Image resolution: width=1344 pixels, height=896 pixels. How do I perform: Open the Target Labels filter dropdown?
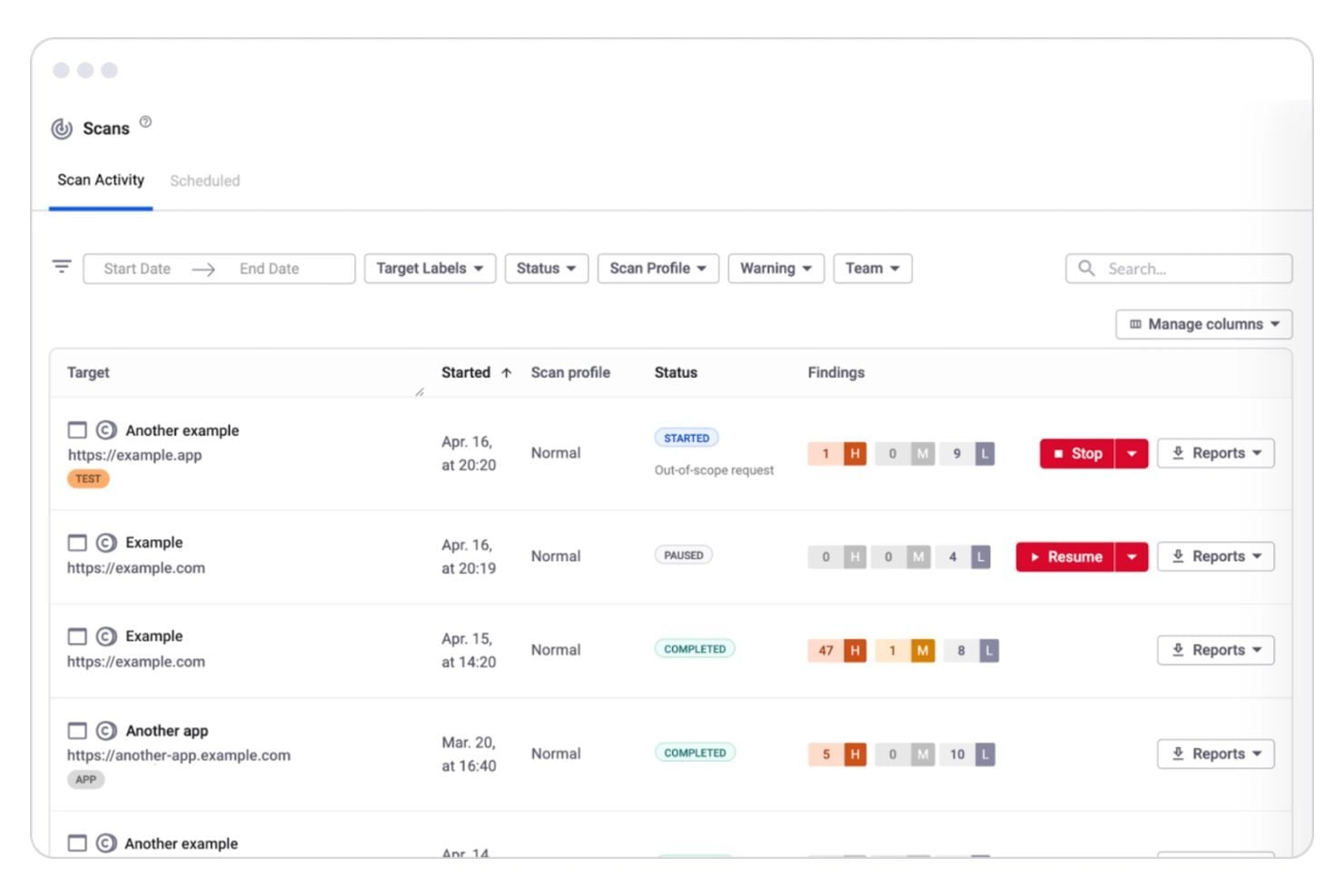[x=430, y=269]
